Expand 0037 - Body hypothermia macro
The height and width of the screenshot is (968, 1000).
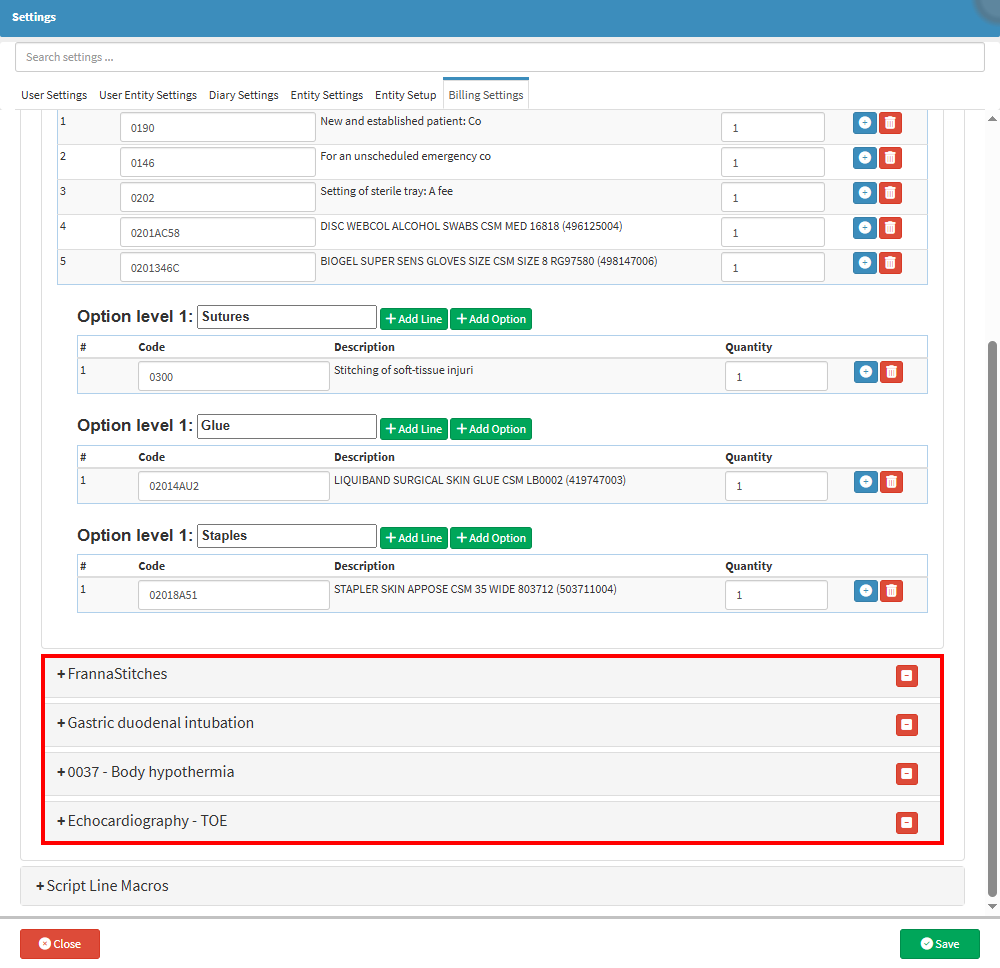(x=150, y=772)
